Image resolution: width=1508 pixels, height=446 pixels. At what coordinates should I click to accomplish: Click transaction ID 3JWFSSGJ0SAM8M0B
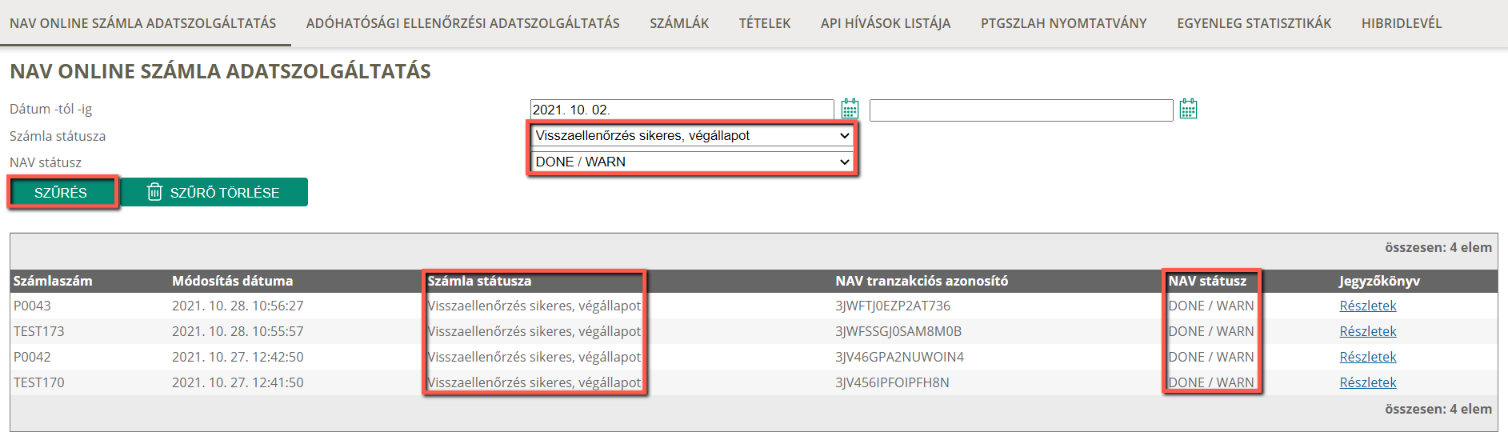click(898, 331)
